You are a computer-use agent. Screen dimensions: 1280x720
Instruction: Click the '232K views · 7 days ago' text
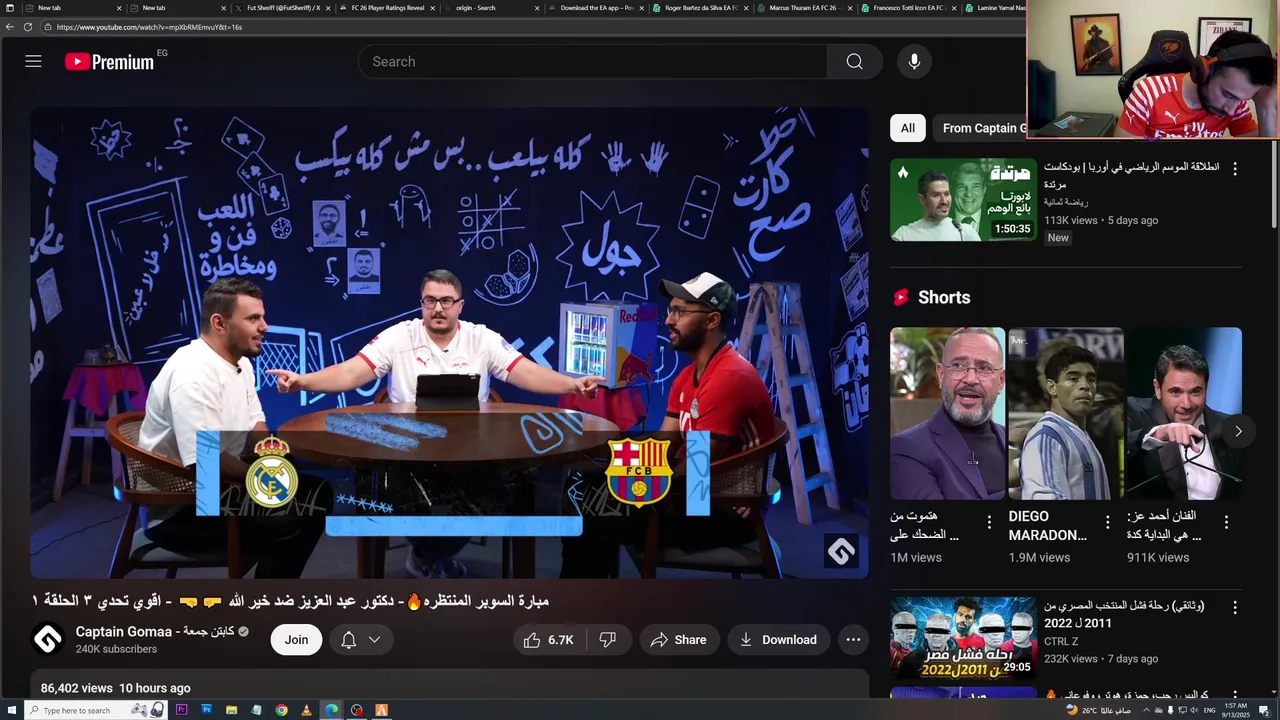(x=1101, y=659)
